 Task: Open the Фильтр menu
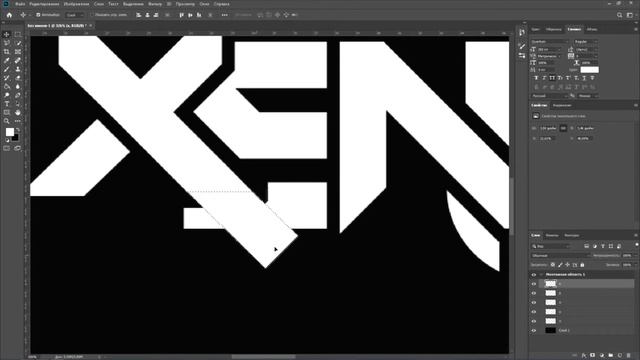tap(155, 4)
